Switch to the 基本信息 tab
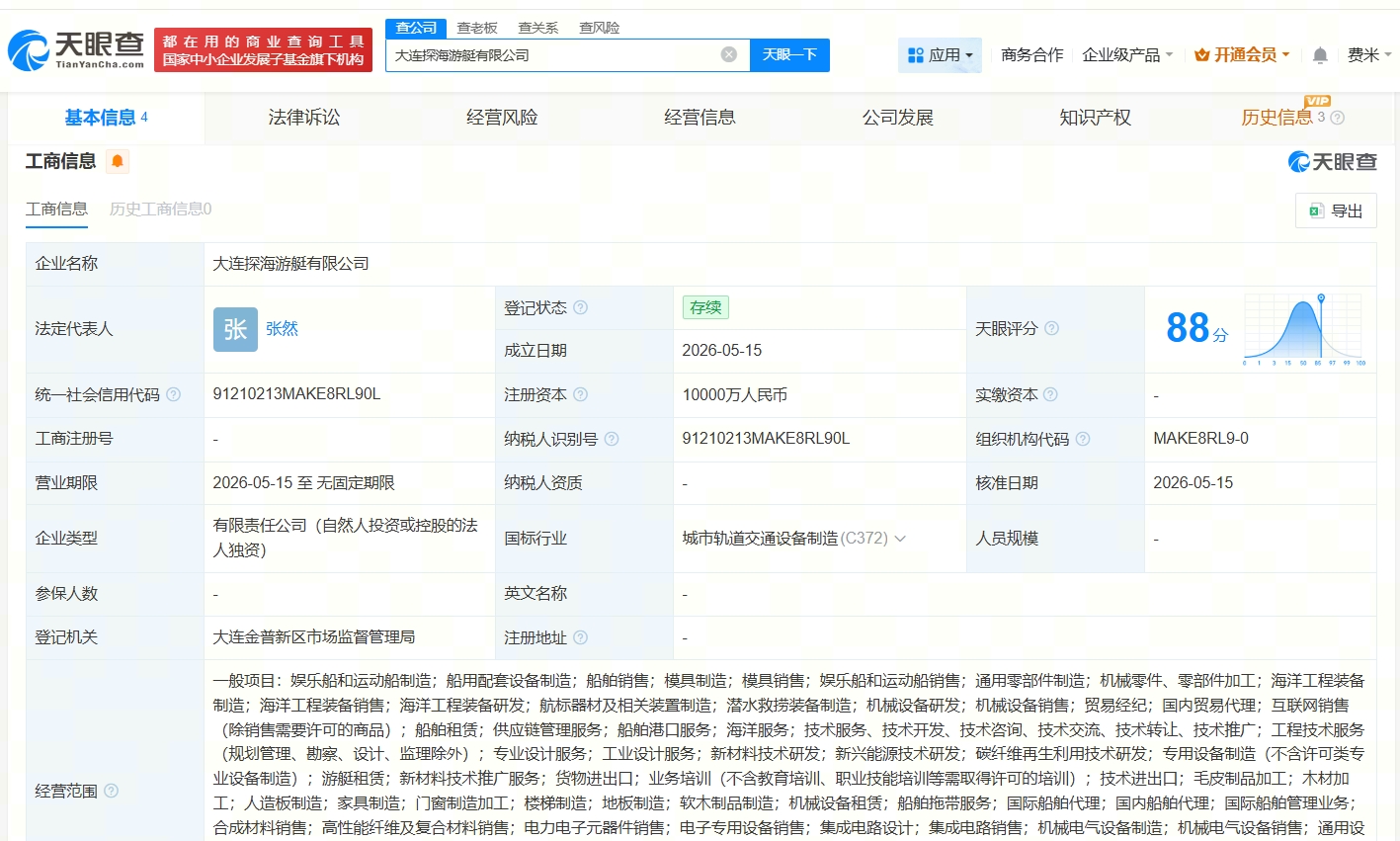The image size is (1400, 841). pyautogui.click(x=106, y=118)
